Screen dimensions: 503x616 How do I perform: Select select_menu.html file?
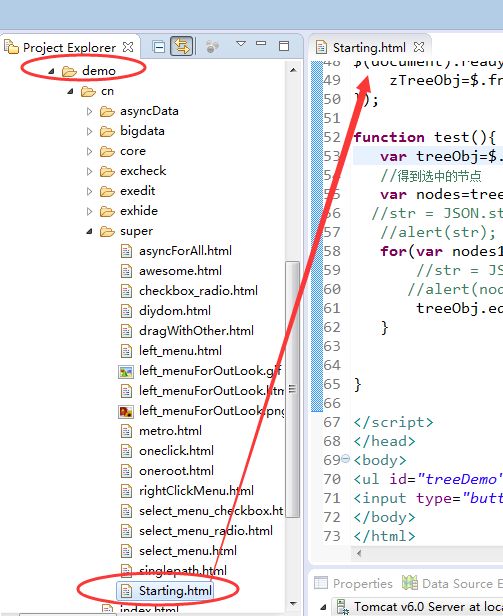coord(188,551)
